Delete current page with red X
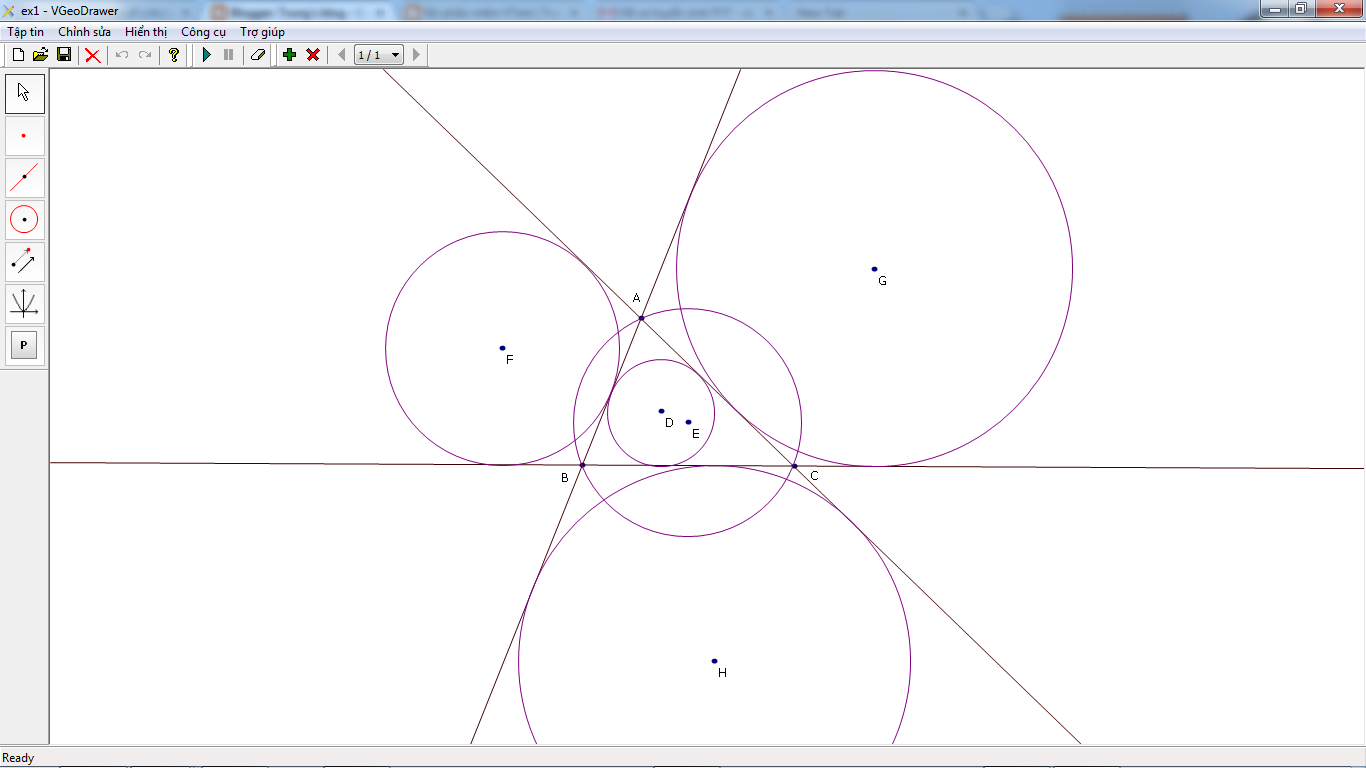Image resolution: width=1366 pixels, height=768 pixels. click(311, 55)
